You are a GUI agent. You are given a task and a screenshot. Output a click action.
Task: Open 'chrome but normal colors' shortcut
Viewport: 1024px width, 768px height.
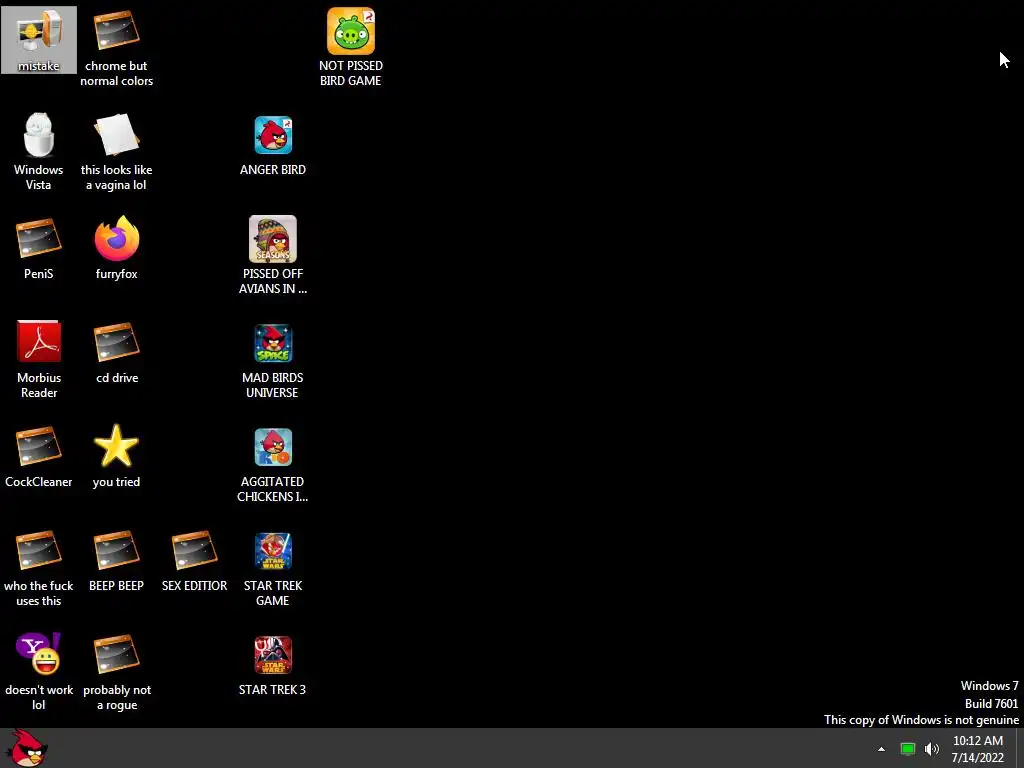116,47
